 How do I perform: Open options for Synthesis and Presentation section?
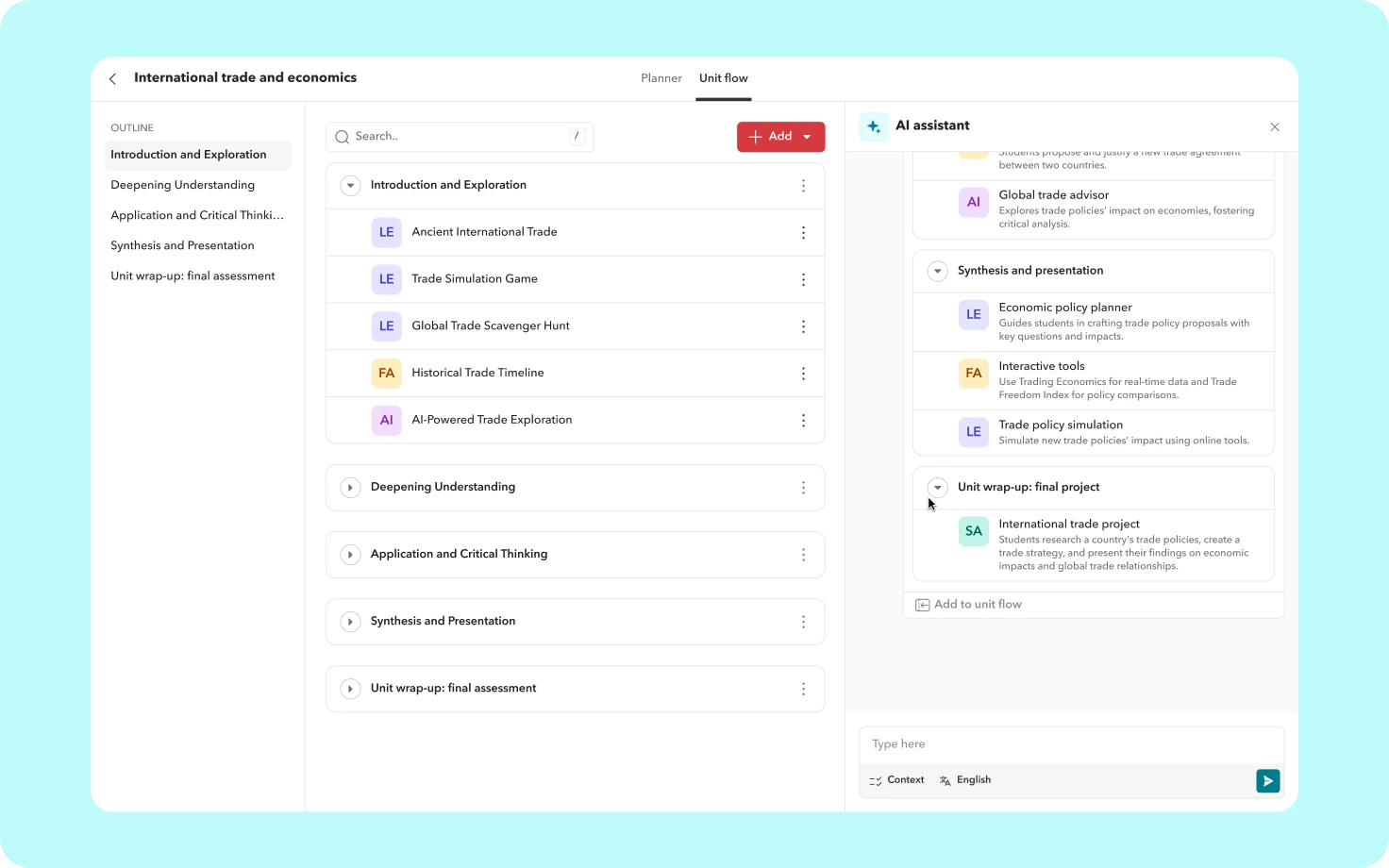point(804,622)
